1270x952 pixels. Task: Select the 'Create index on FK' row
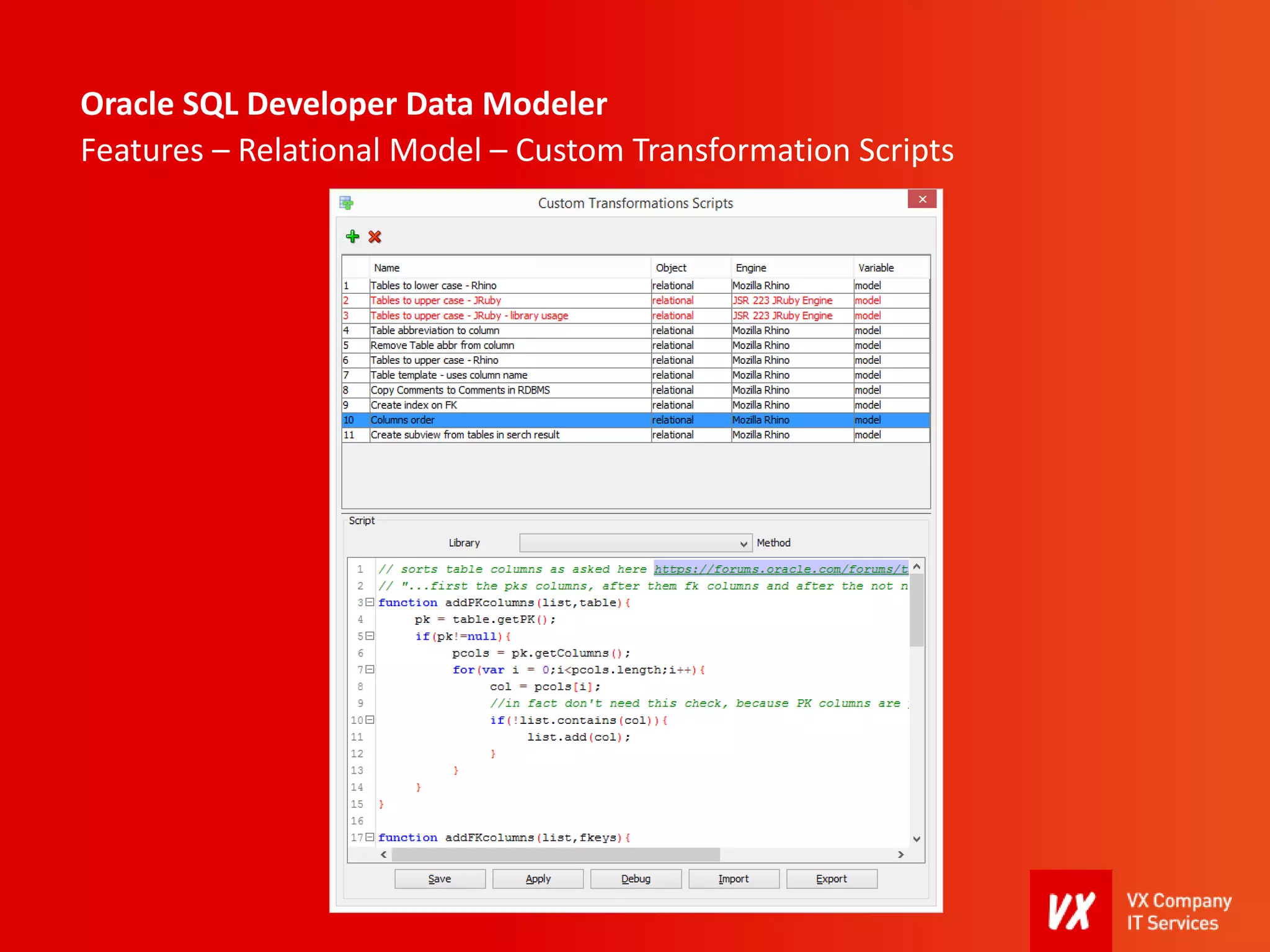click(636, 405)
